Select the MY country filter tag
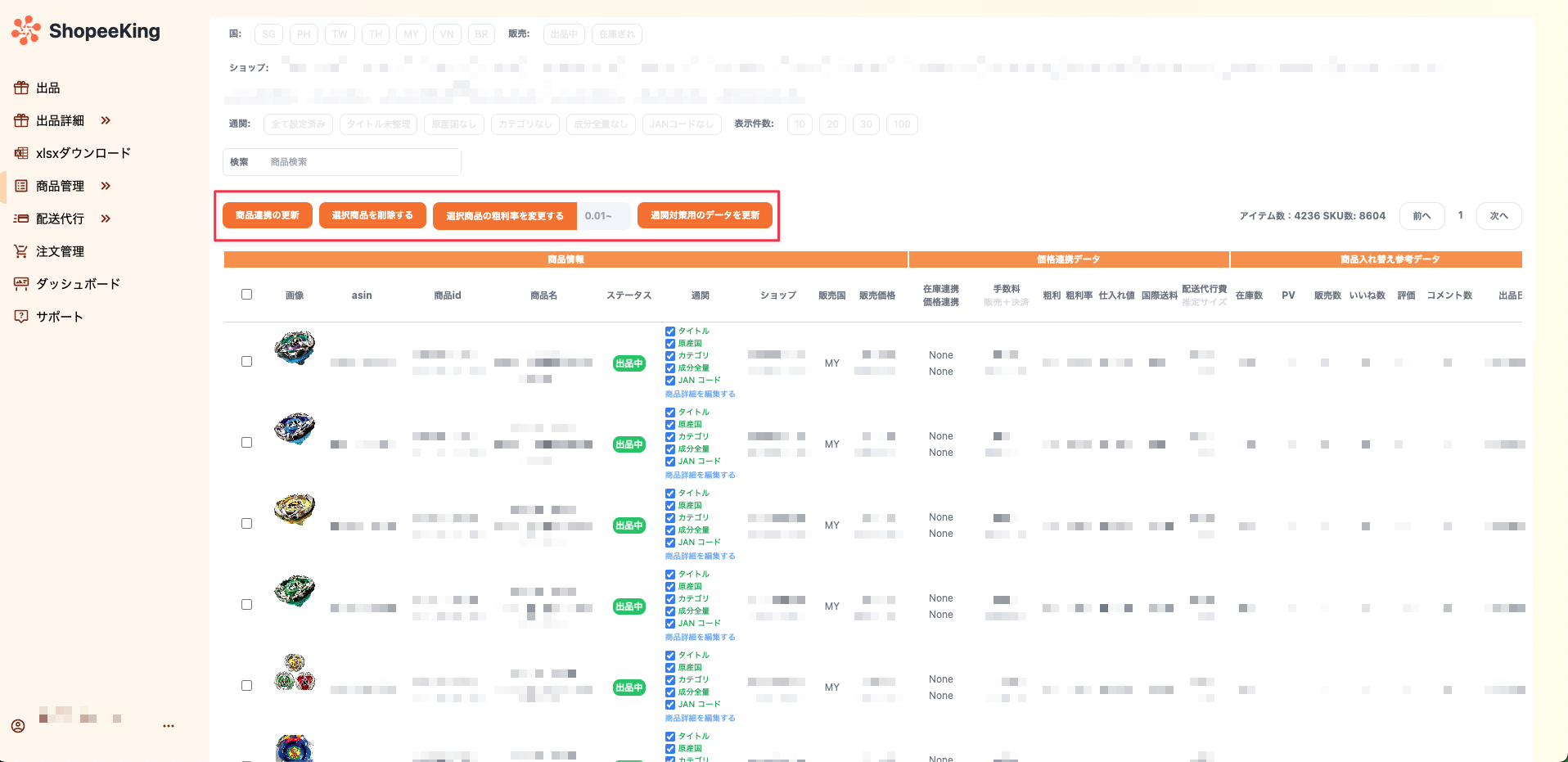The height and width of the screenshot is (762, 1568). tap(411, 34)
